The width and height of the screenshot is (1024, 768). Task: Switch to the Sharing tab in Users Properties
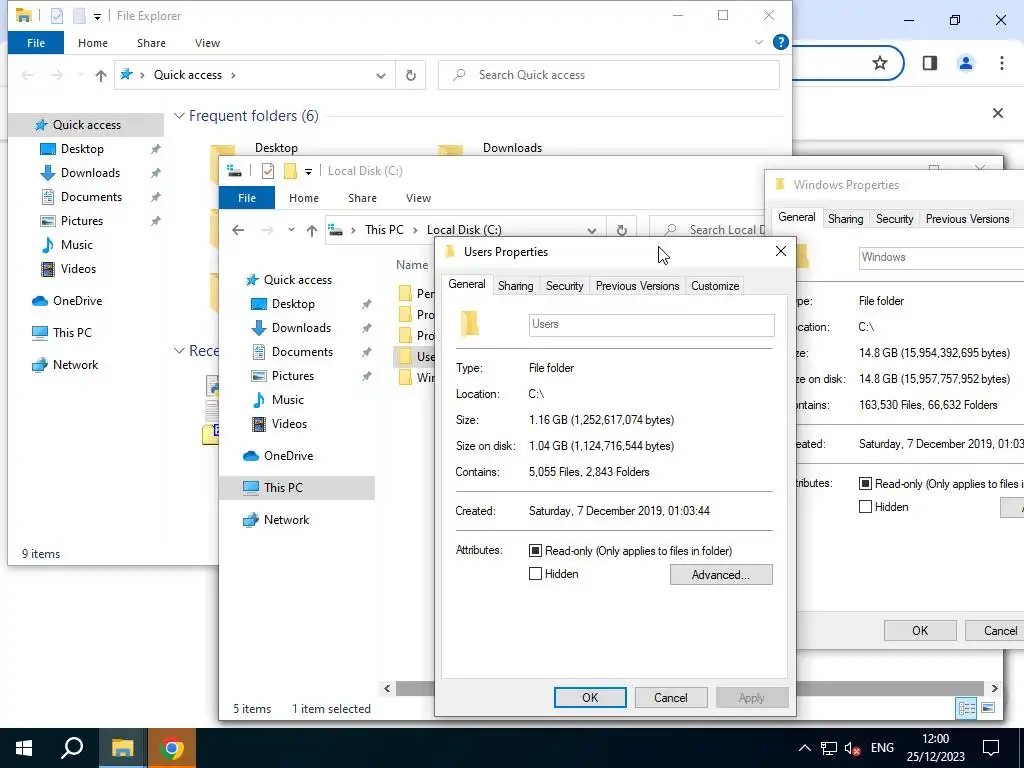515,286
